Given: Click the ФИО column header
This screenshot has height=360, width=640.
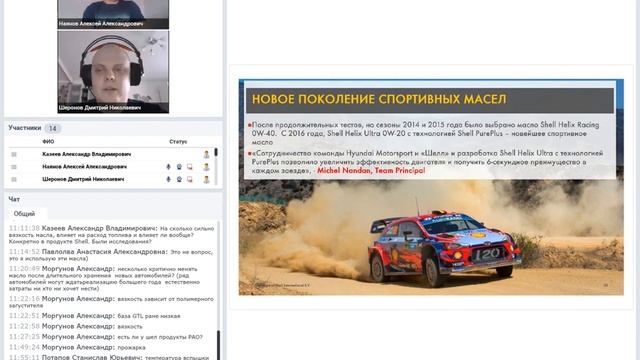Looking at the screenshot, I should 48,142.
